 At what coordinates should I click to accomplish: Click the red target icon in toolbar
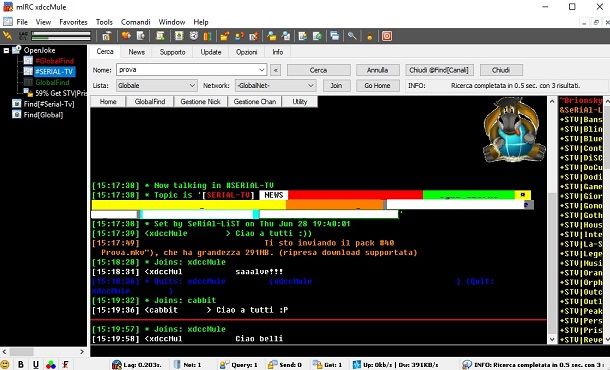[387, 36]
